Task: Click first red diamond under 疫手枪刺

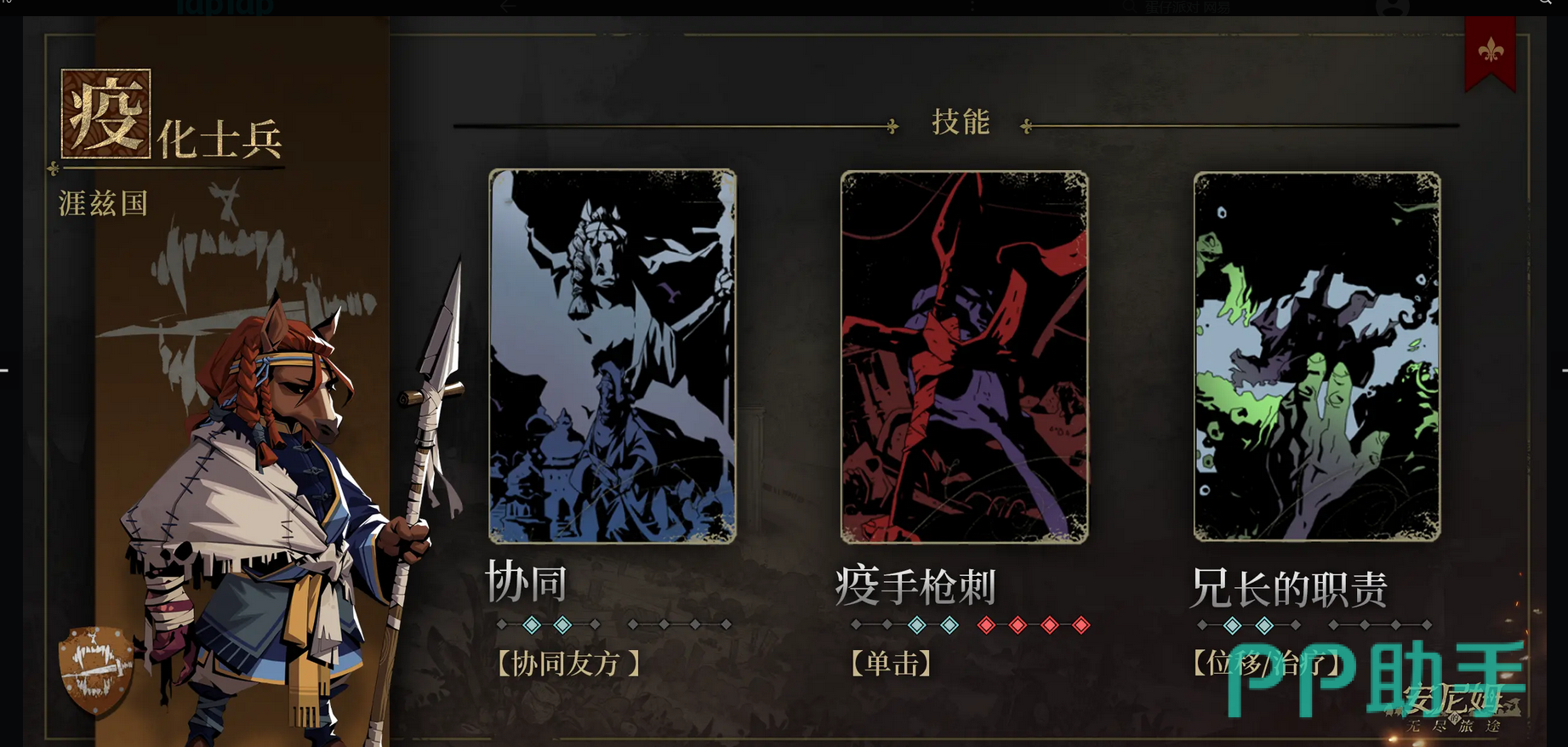Action: coord(986,625)
